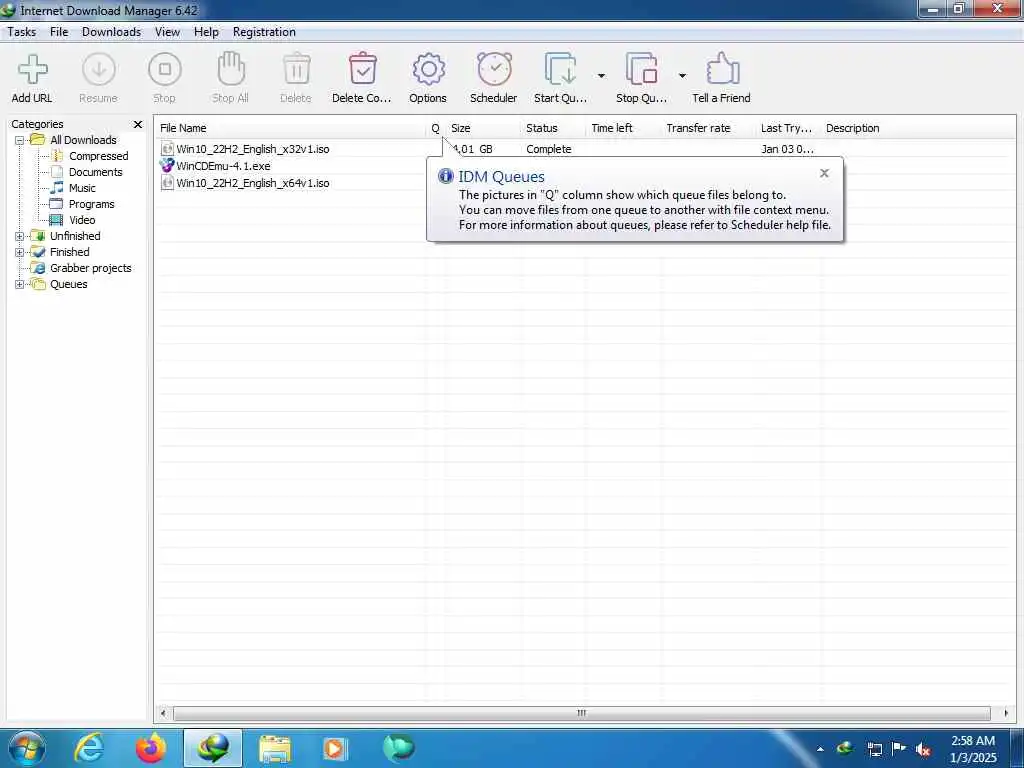Image resolution: width=1024 pixels, height=768 pixels.
Task: Open the Downloads menu
Action: tap(112, 32)
